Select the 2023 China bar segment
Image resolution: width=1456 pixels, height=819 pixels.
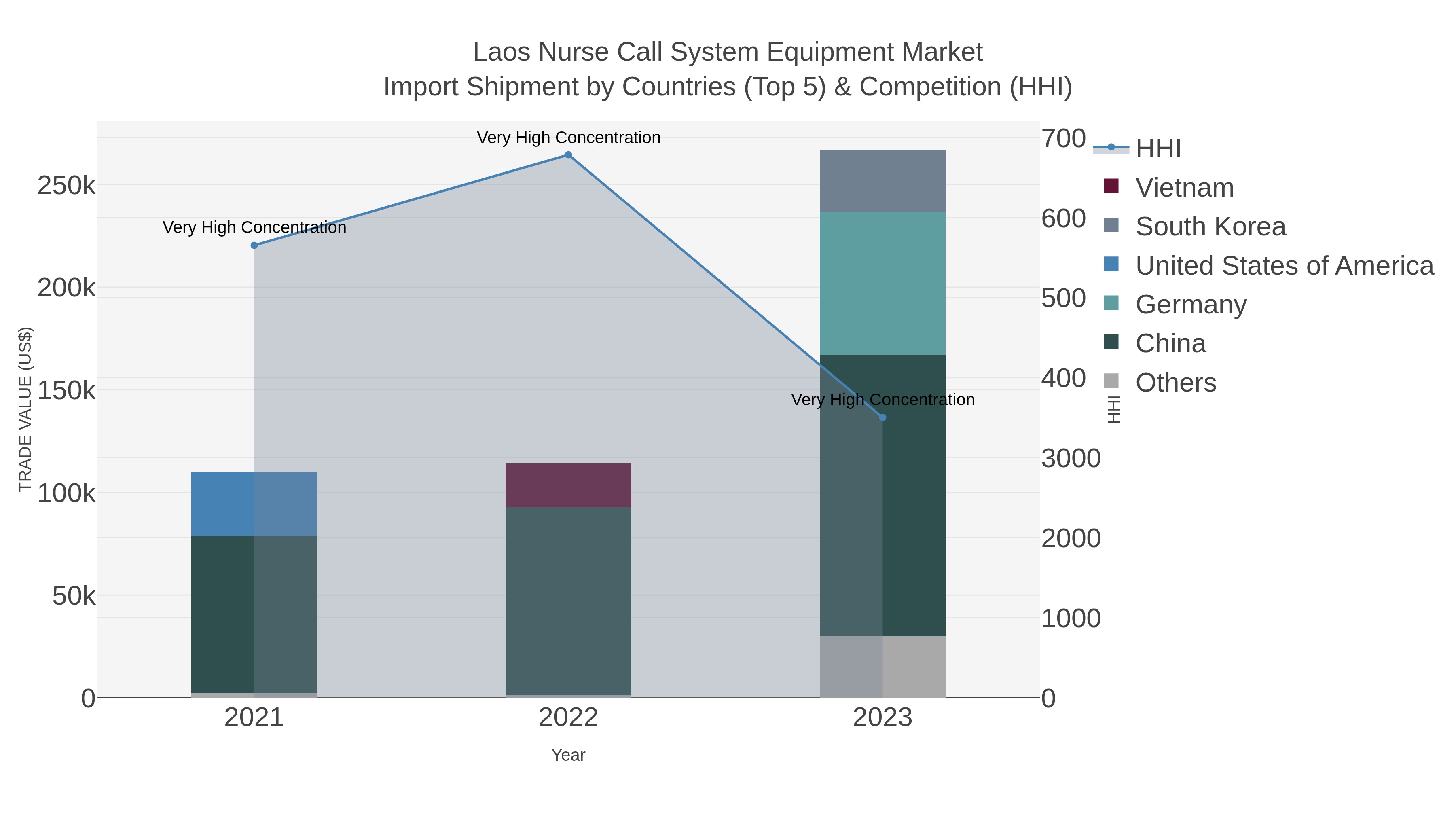(x=883, y=496)
